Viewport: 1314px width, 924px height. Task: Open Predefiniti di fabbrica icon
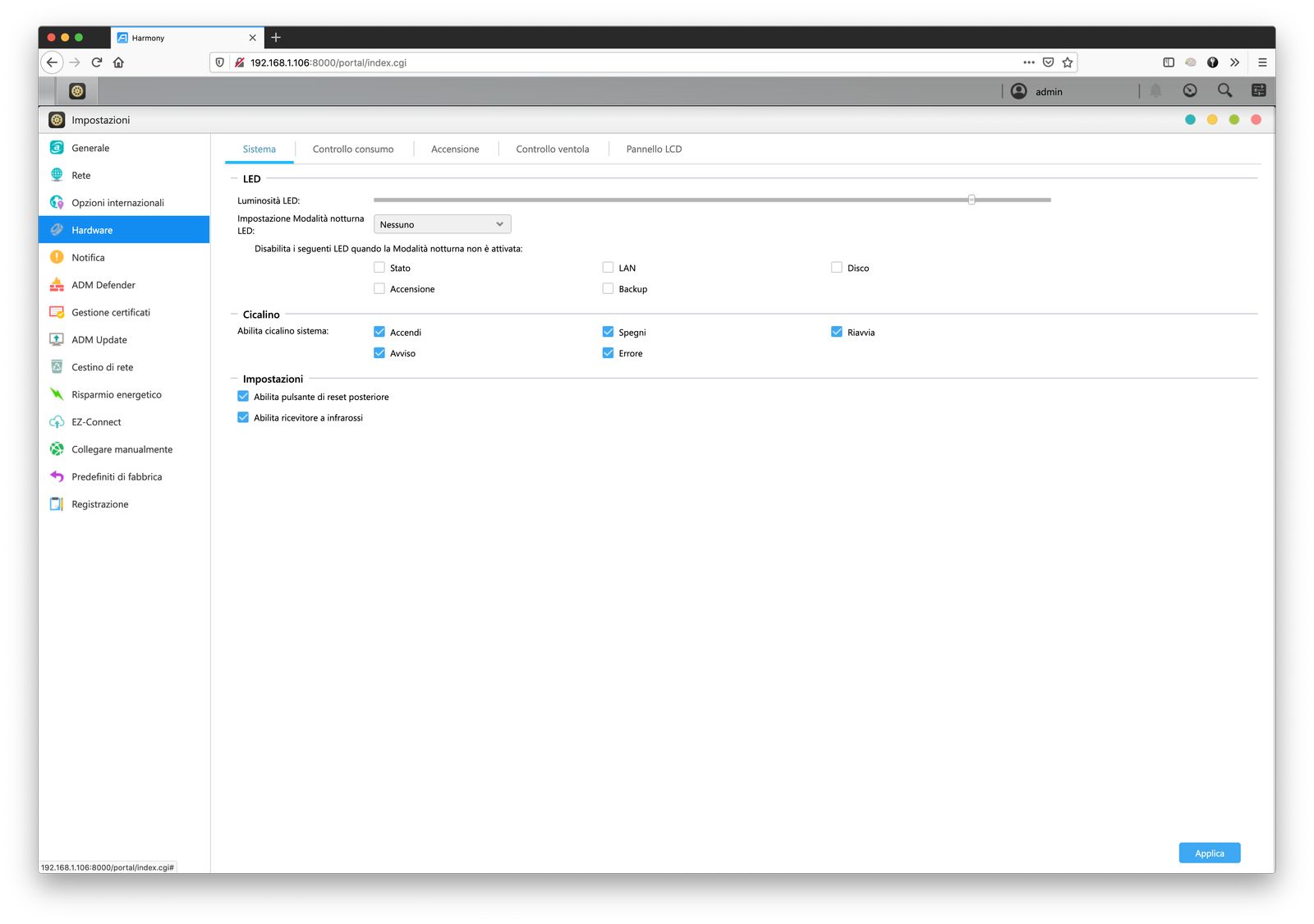tap(57, 476)
